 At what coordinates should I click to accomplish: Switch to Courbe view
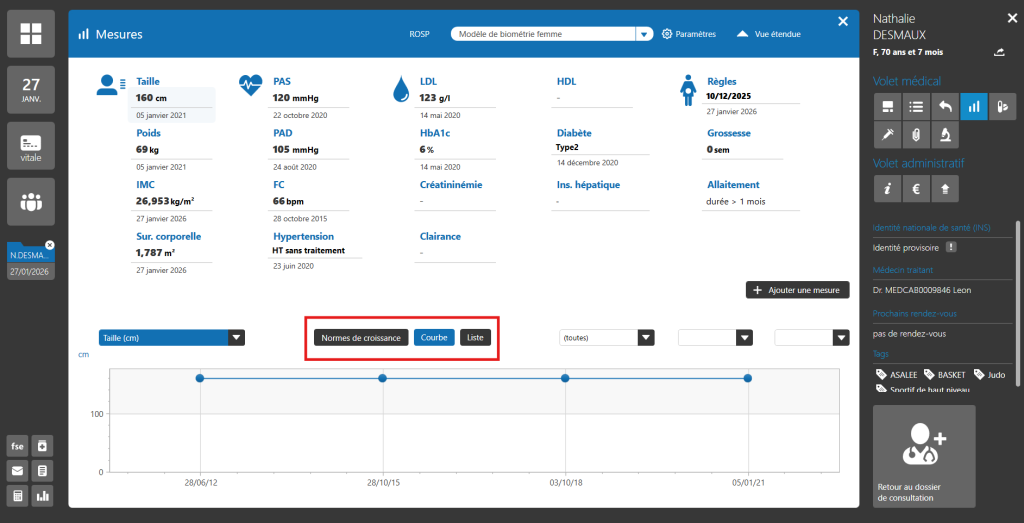click(434, 338)
